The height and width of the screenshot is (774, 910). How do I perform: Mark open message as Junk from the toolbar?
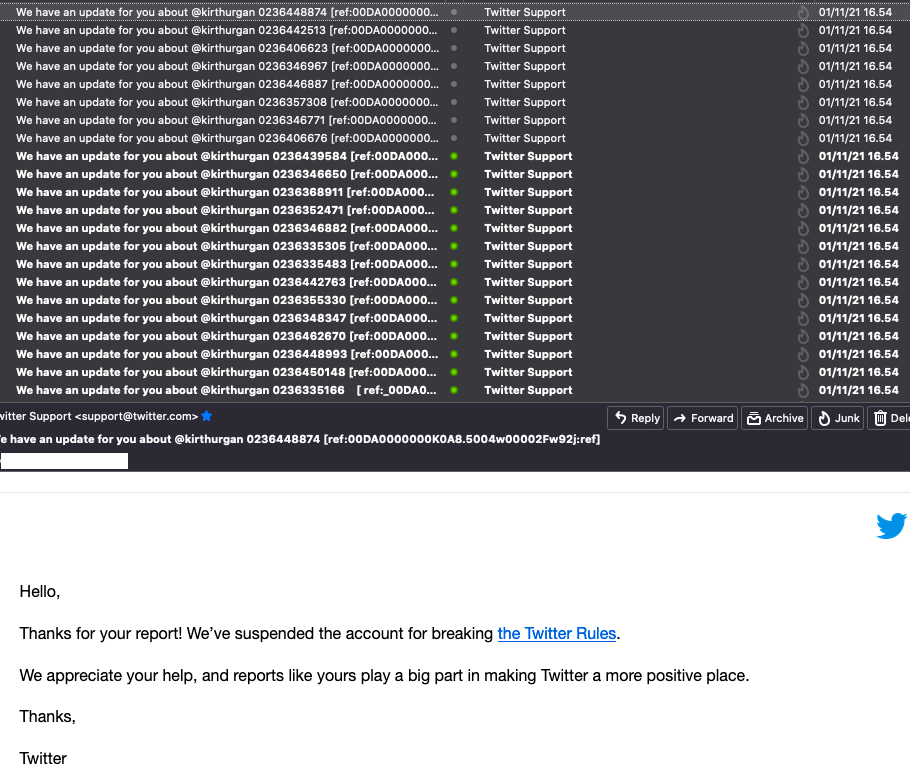[837, 418]
